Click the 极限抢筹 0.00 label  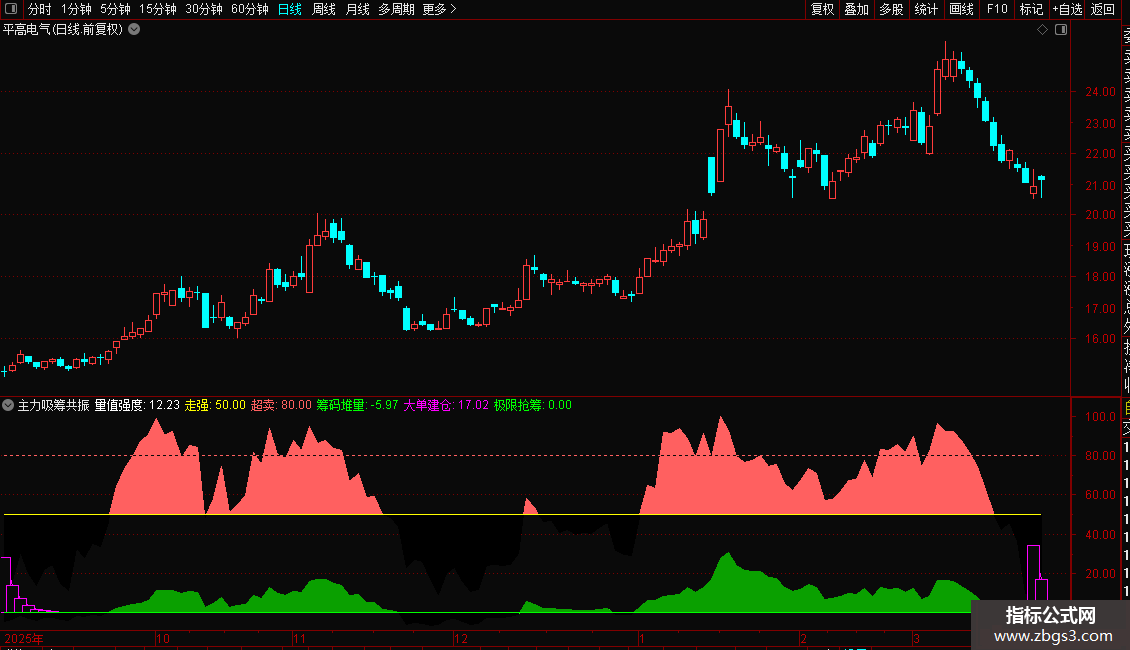tap(533, 405)
